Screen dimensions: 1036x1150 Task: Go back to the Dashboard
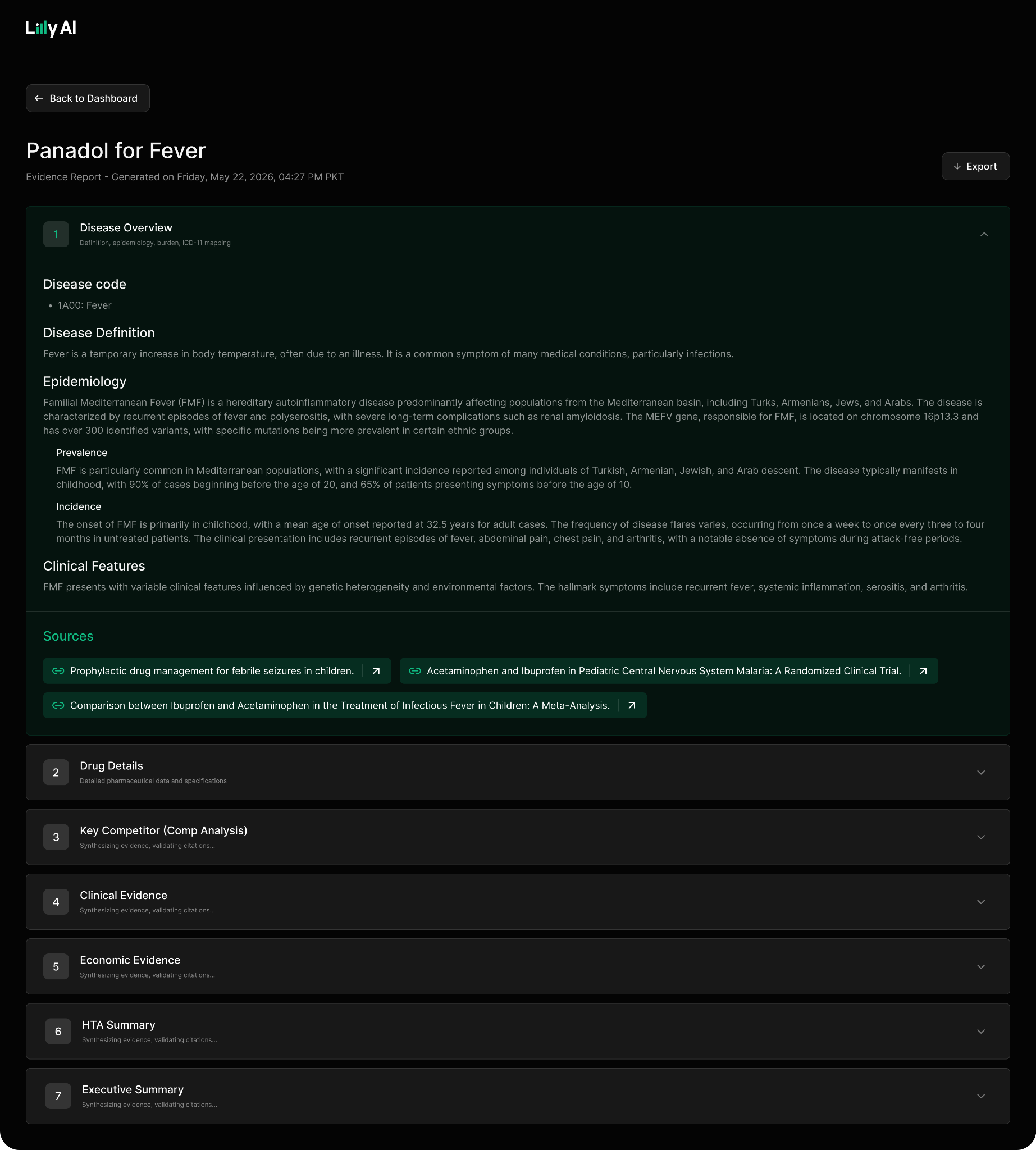tap(88, 98)
